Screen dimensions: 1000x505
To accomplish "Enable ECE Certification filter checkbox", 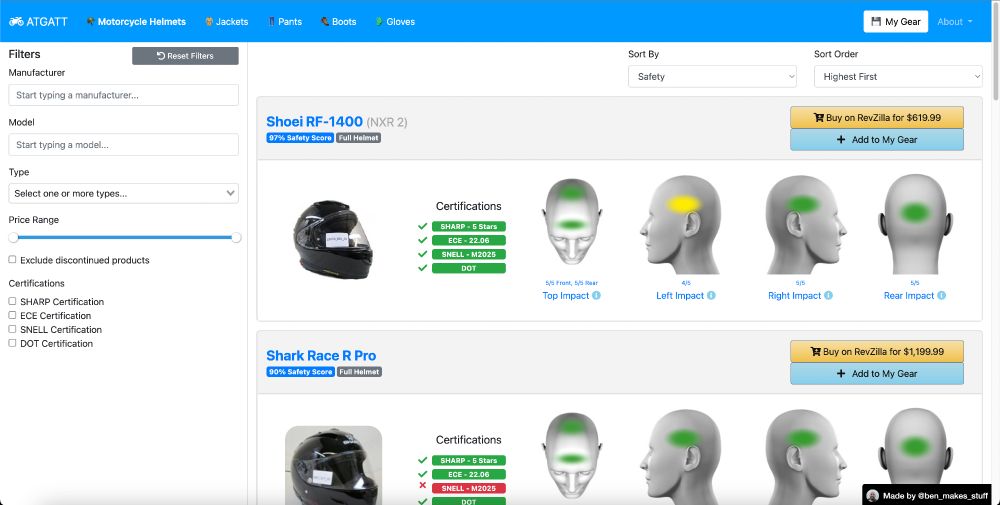I will point(12,315).
